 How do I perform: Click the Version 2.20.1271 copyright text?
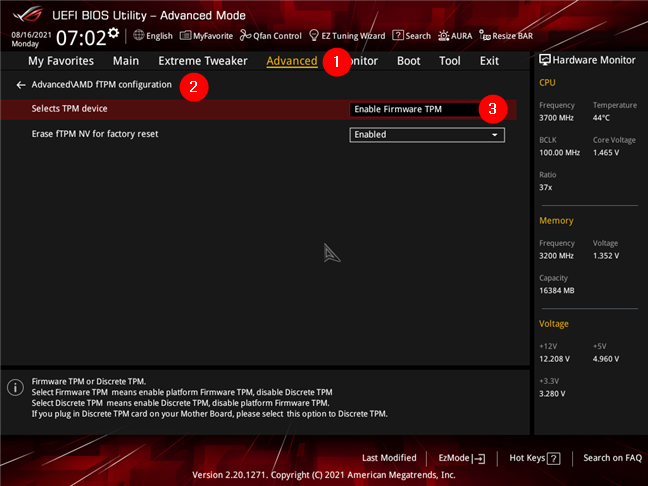[x=324, y=475]
